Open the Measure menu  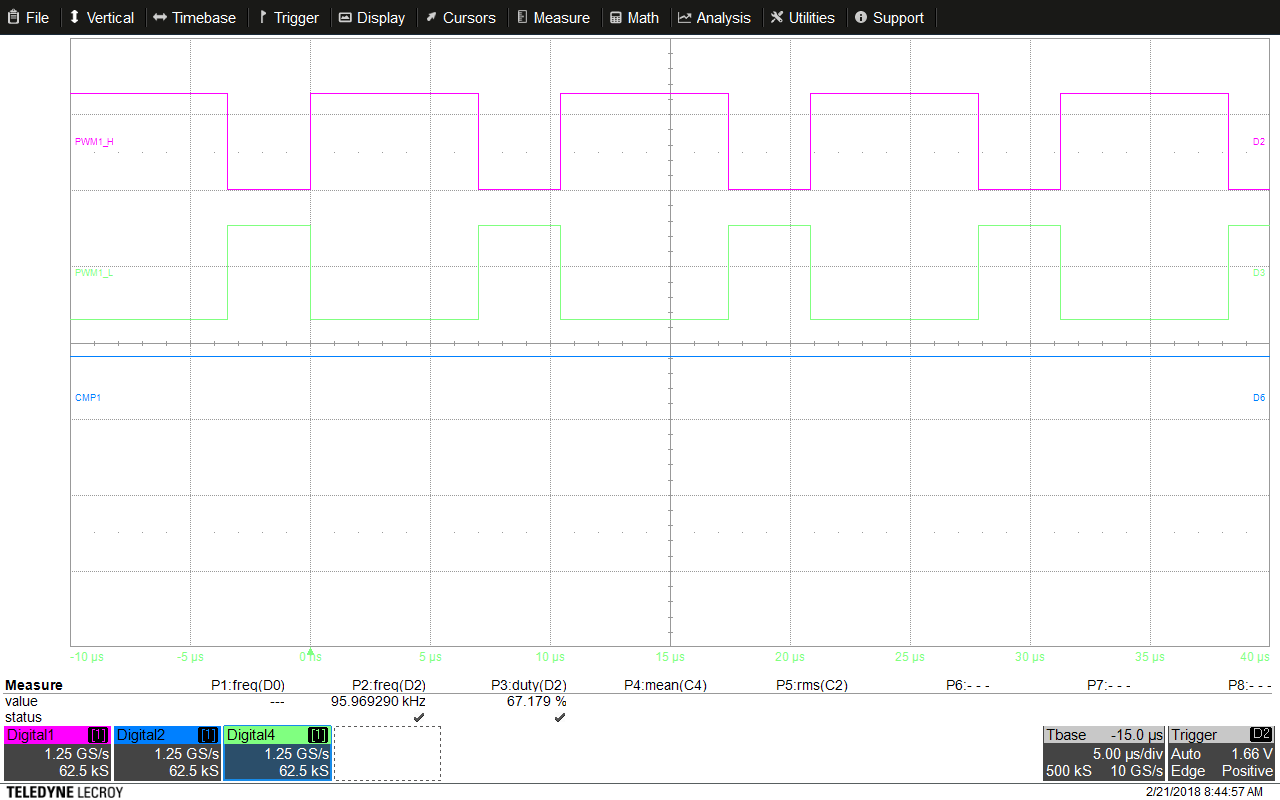click(x=554, y=18)
